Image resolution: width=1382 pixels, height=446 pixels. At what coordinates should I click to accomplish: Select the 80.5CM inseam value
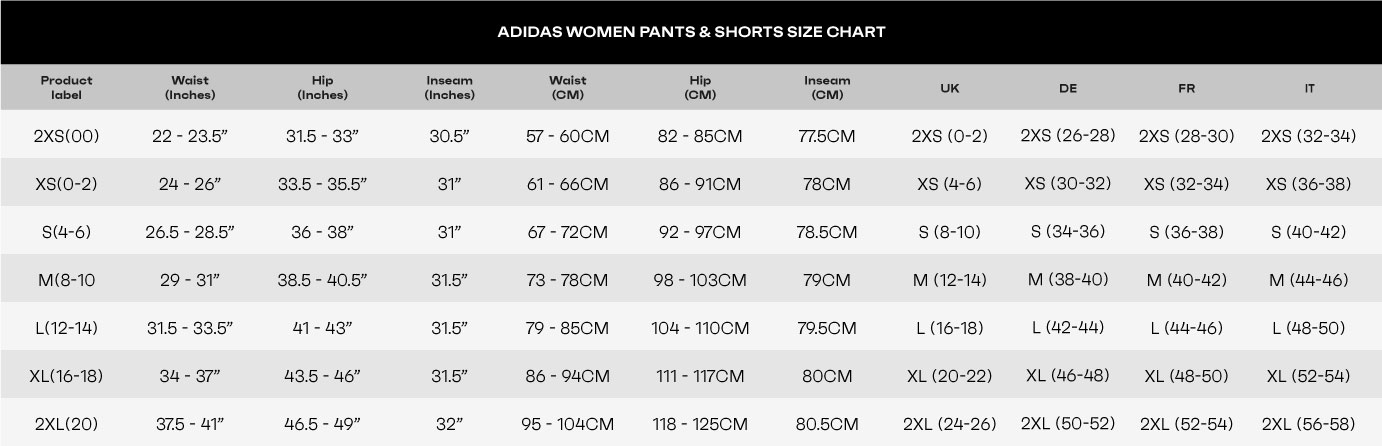coord(827,424)
